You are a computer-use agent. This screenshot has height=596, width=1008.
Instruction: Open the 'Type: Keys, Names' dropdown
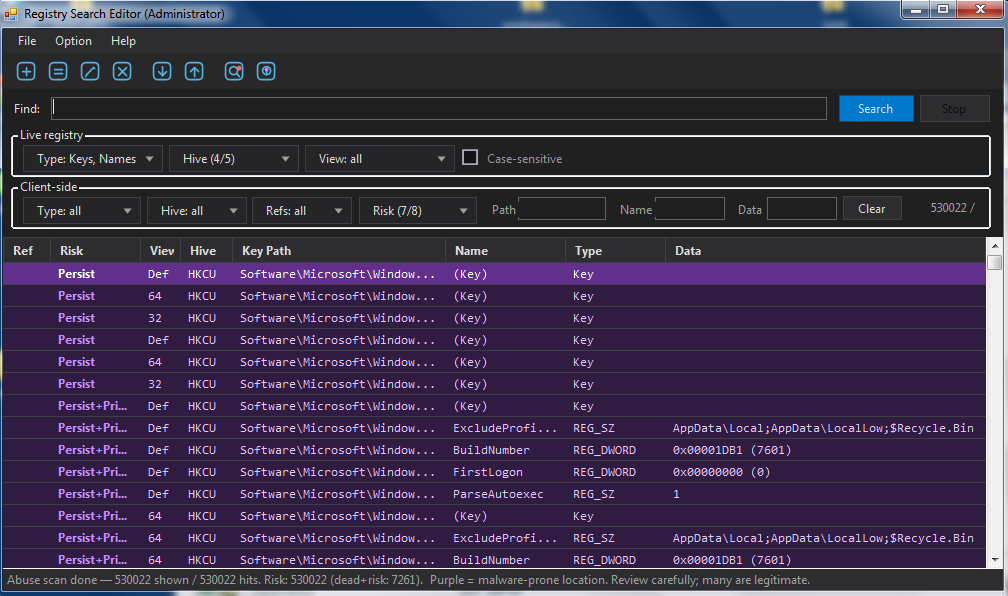[93, 159]
